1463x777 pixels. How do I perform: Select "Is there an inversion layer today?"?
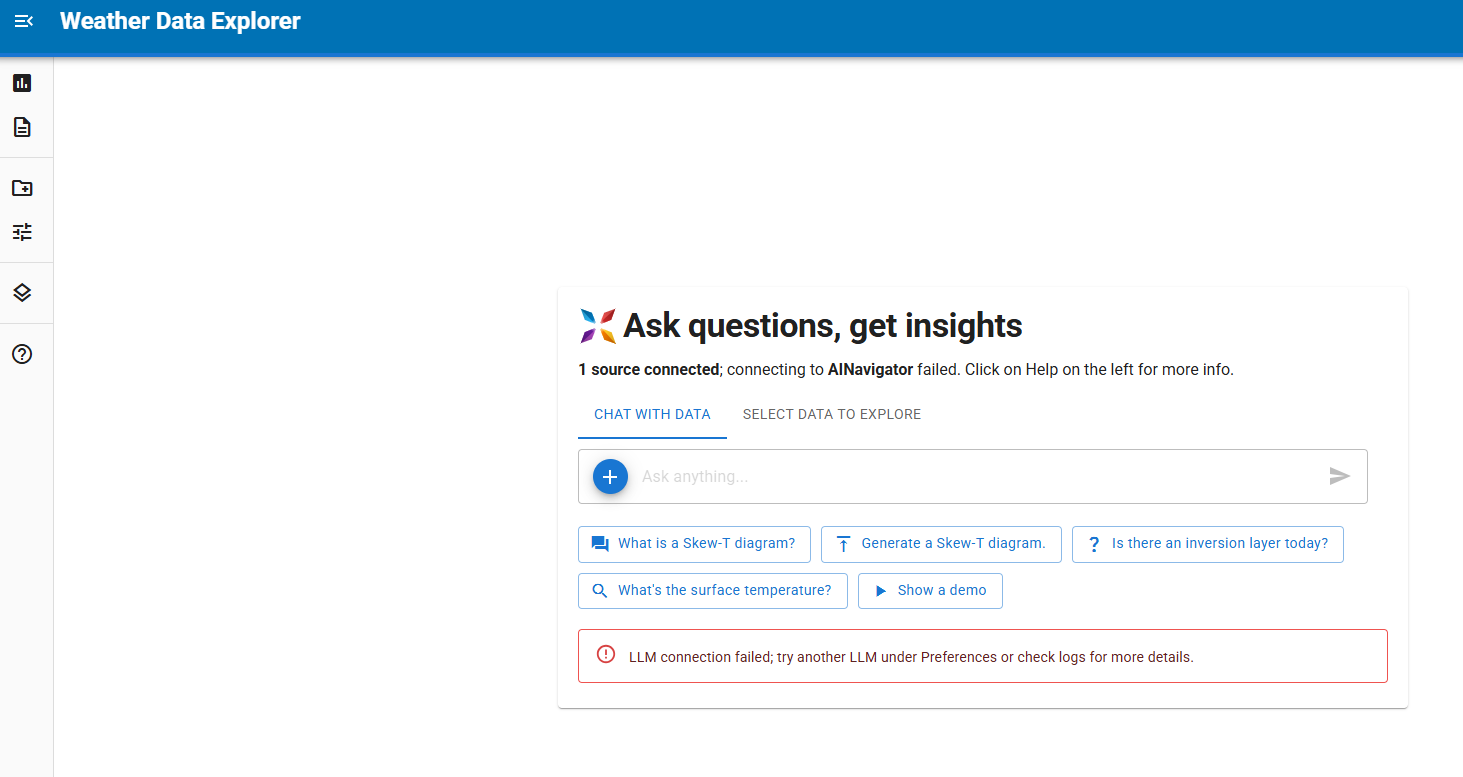click(1207, 544)
